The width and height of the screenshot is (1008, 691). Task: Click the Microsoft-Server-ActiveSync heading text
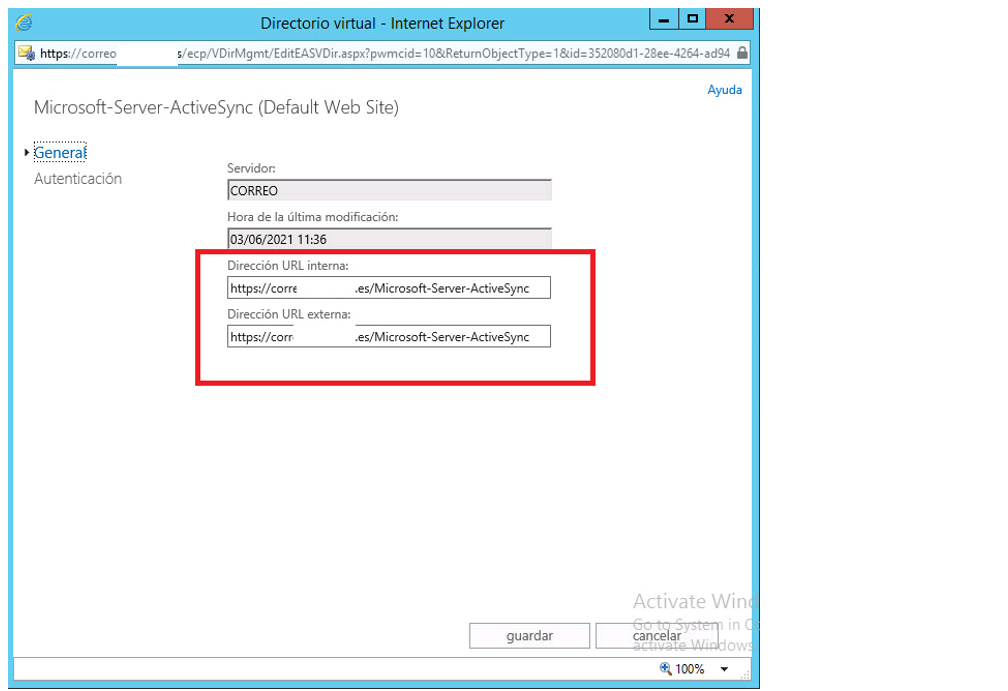216,107
